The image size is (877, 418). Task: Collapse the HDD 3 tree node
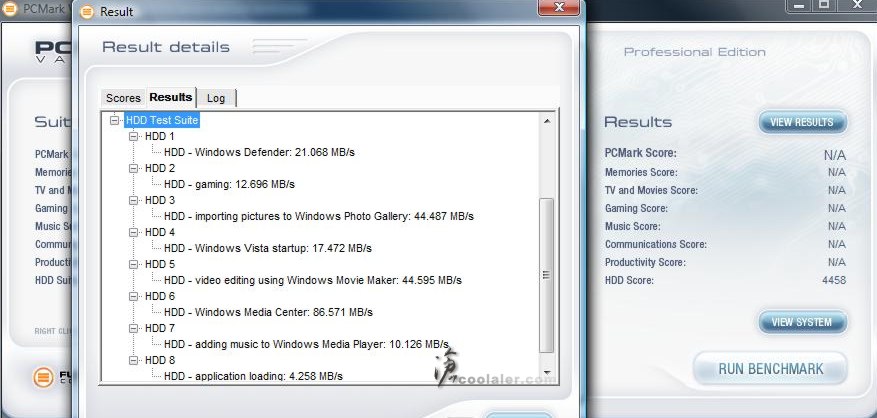[133, 200]
